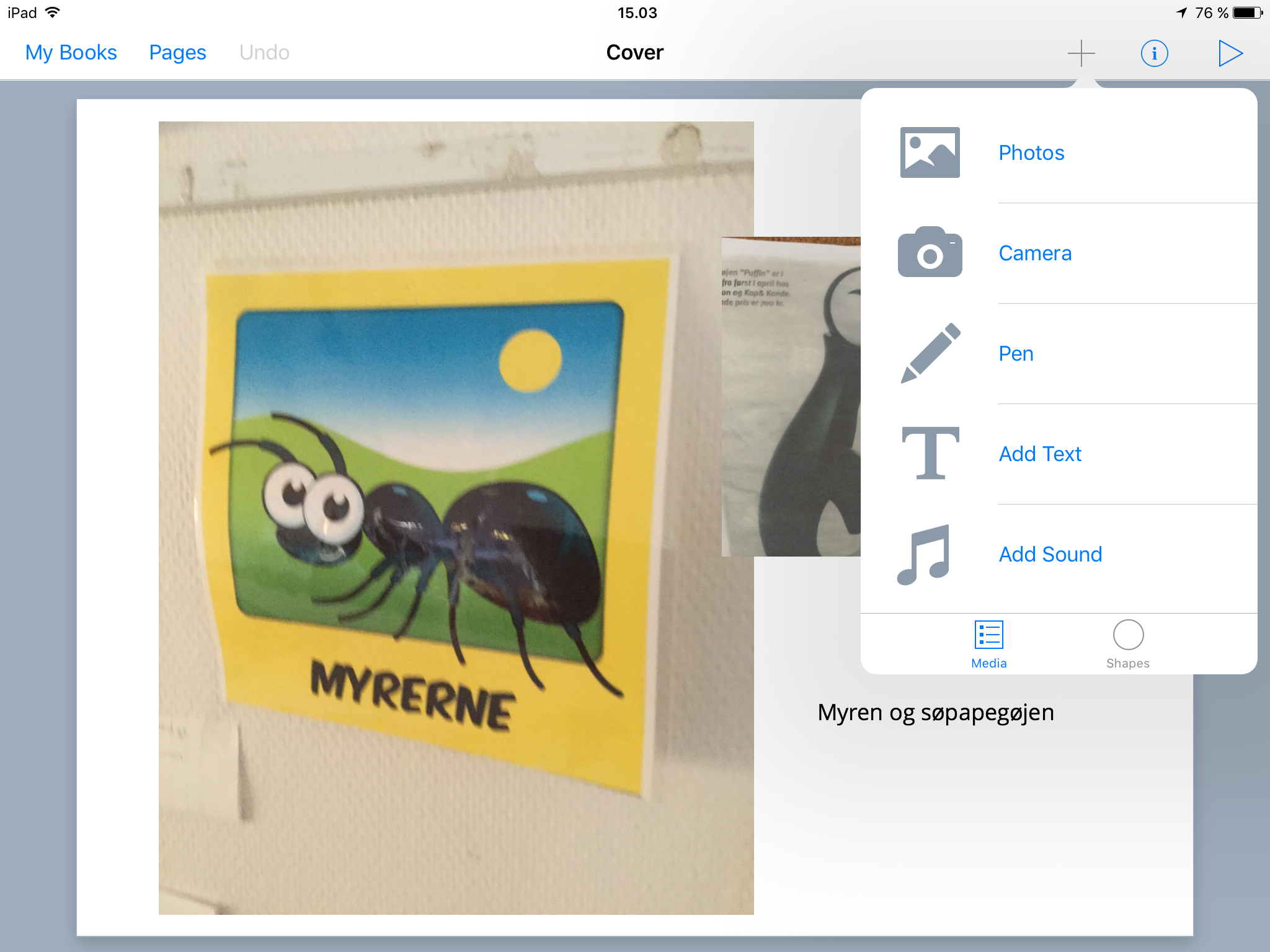Tap the music note sound icon
1270x952 pixels.
coord(923,554)
